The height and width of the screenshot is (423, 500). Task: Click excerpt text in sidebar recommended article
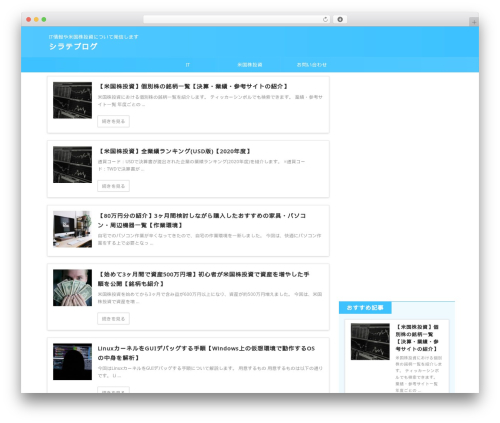[x=419, y=374]
